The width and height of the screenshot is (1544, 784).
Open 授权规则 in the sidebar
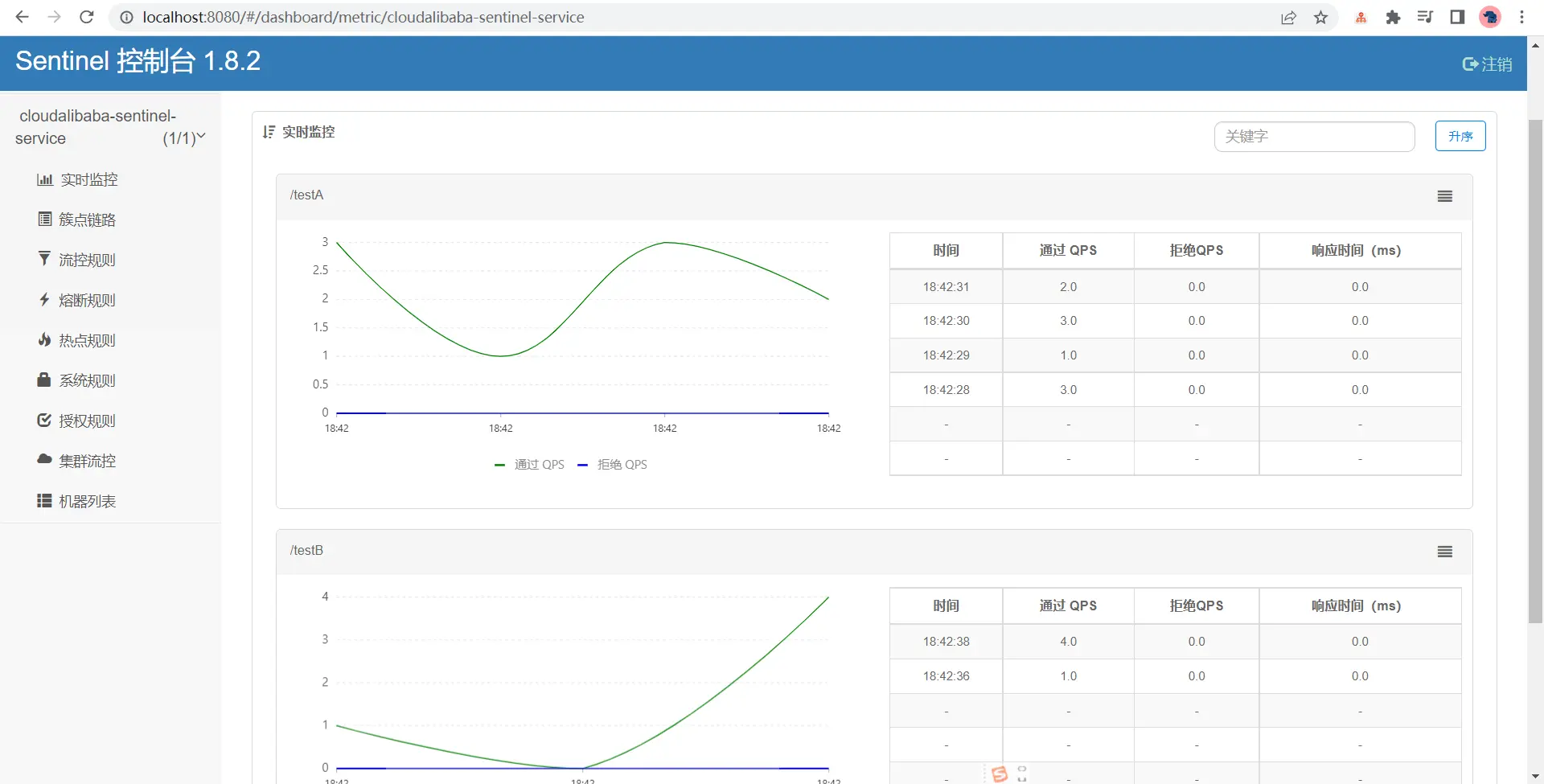click(x=88, y=421)
